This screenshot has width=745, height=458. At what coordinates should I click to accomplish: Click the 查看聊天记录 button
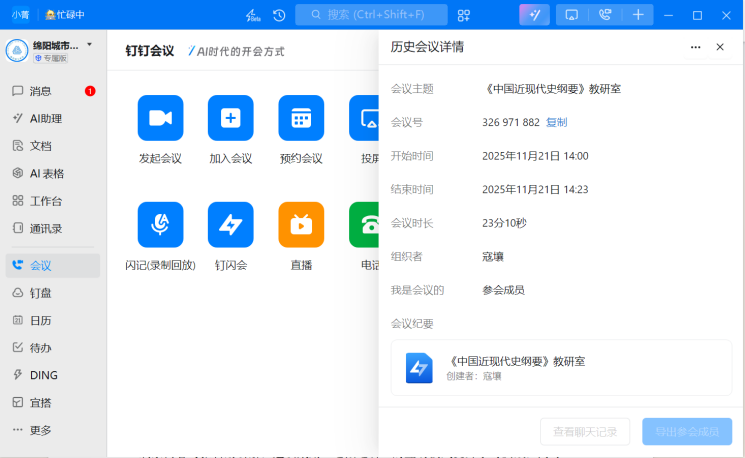[585, 431]
